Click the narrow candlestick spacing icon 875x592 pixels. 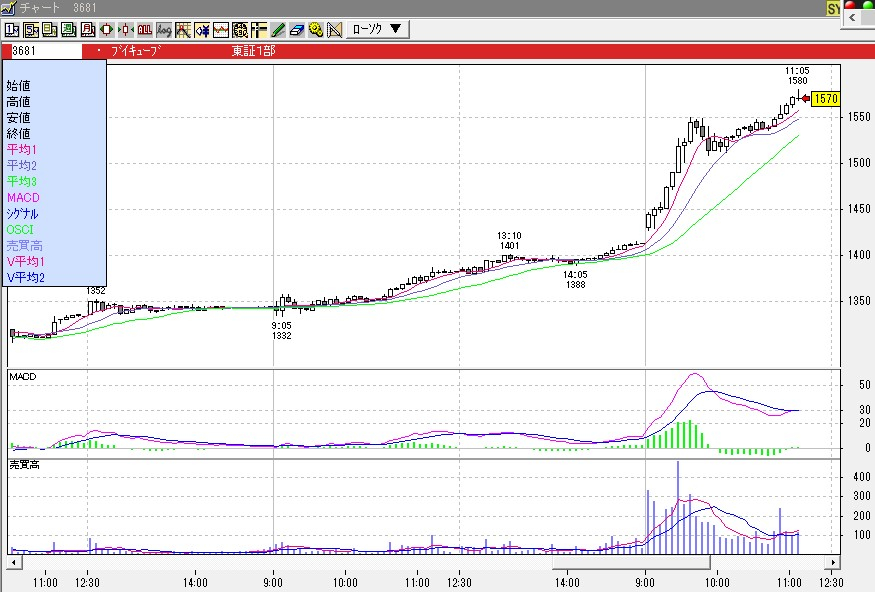pyautogui.click(x=126, y=29)
